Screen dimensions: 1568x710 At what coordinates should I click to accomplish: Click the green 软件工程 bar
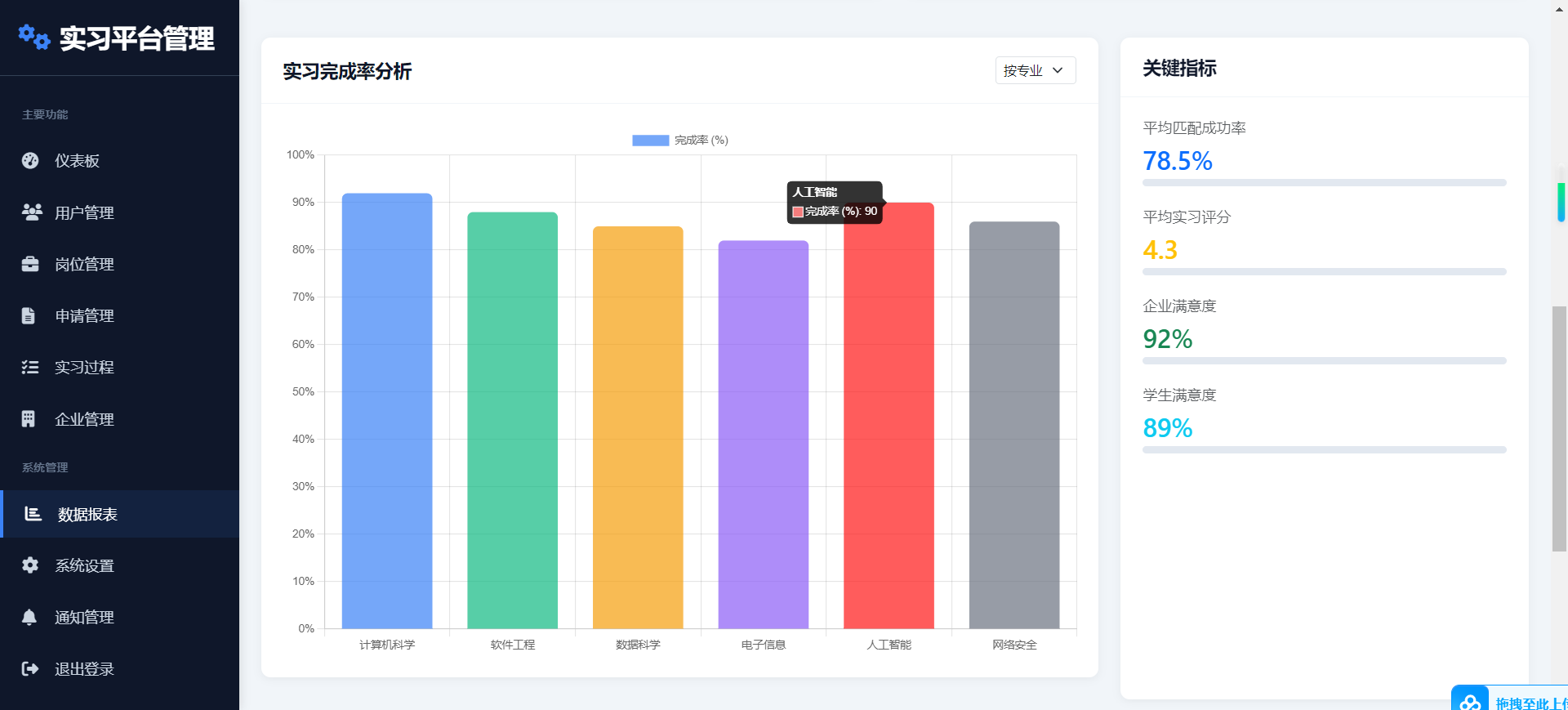pyautogui.click(x=512, y=420)
